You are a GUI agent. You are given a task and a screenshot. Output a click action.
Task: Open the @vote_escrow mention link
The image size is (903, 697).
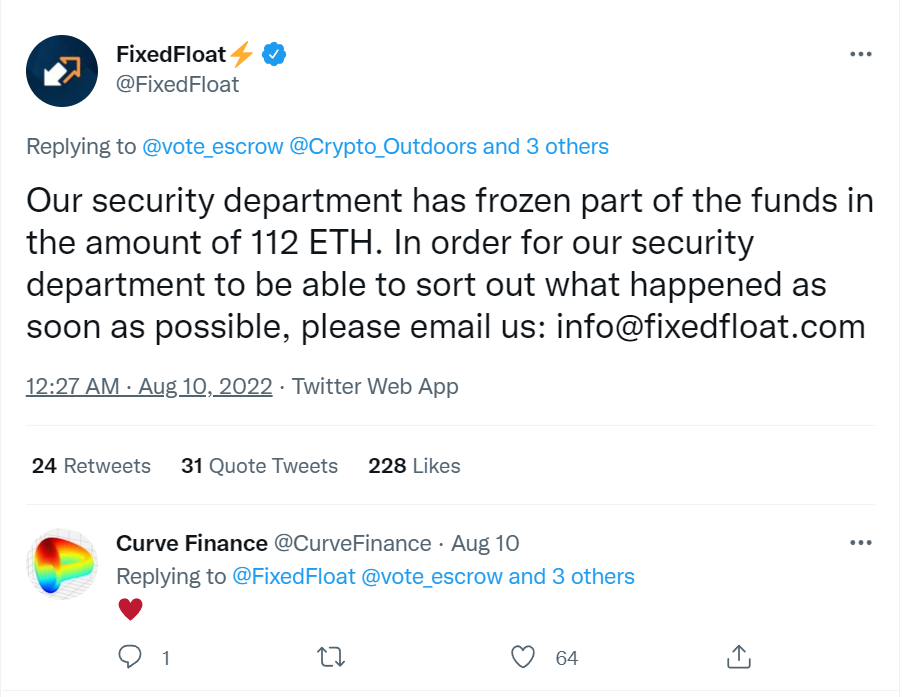(212, 147)
